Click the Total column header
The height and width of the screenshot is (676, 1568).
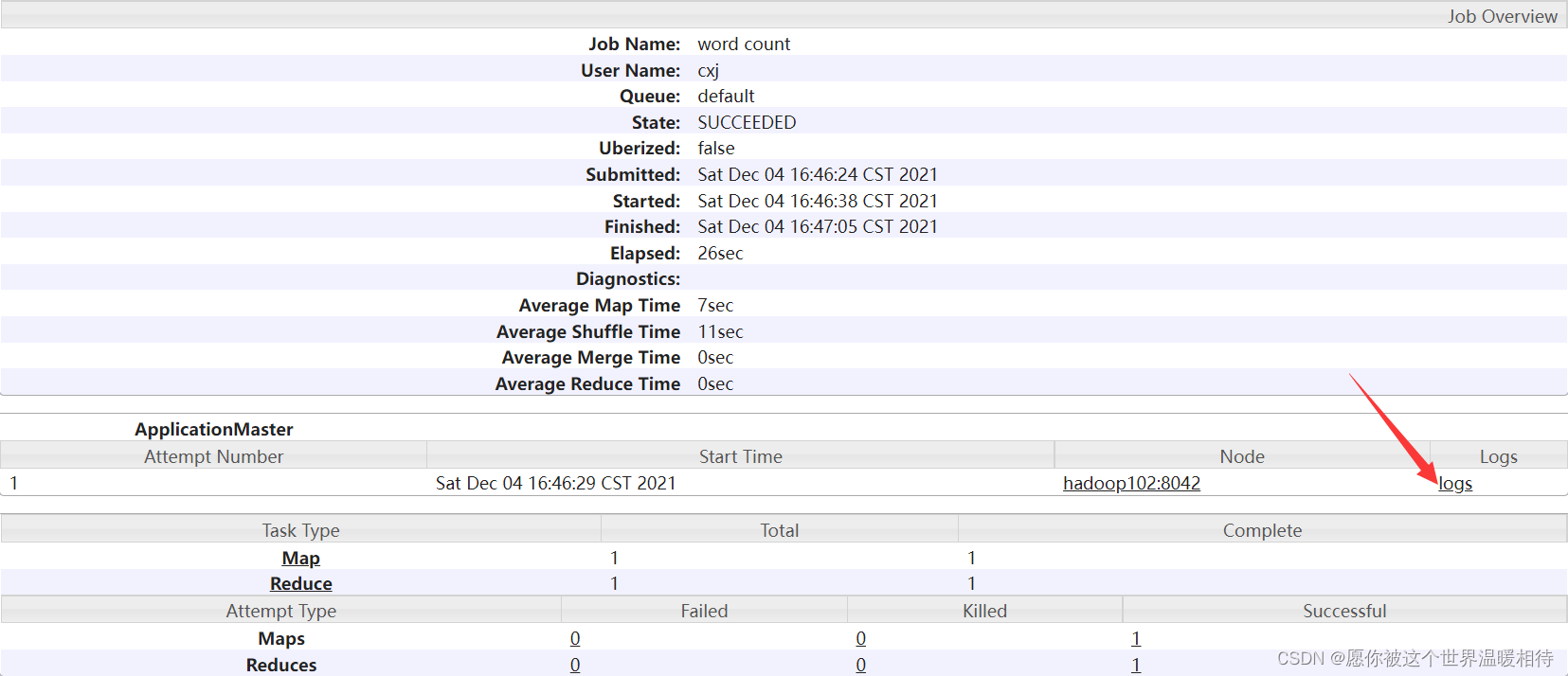click(x=780, y=531)
